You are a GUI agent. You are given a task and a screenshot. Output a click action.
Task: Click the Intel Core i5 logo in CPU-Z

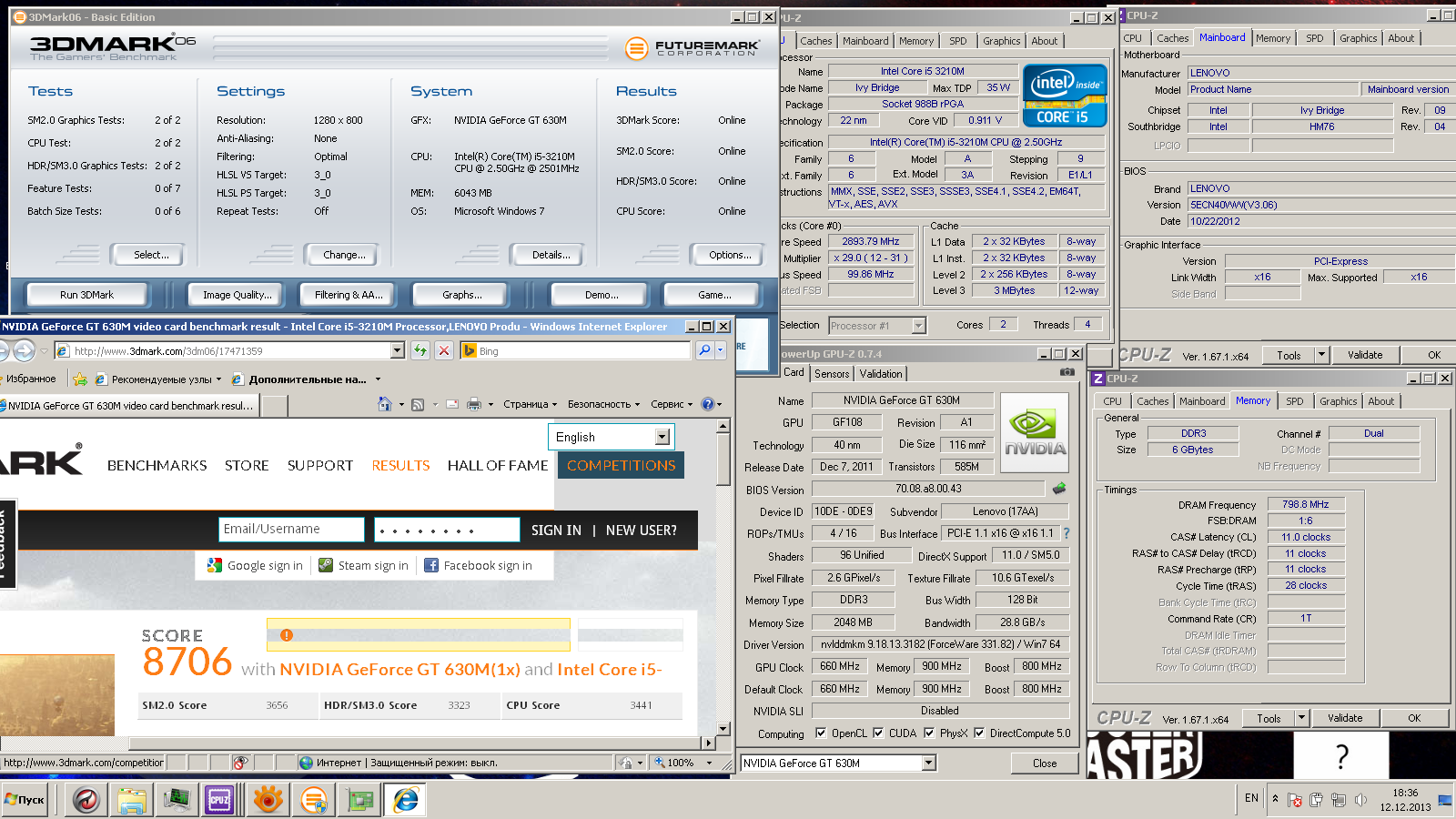(1065, 95)
